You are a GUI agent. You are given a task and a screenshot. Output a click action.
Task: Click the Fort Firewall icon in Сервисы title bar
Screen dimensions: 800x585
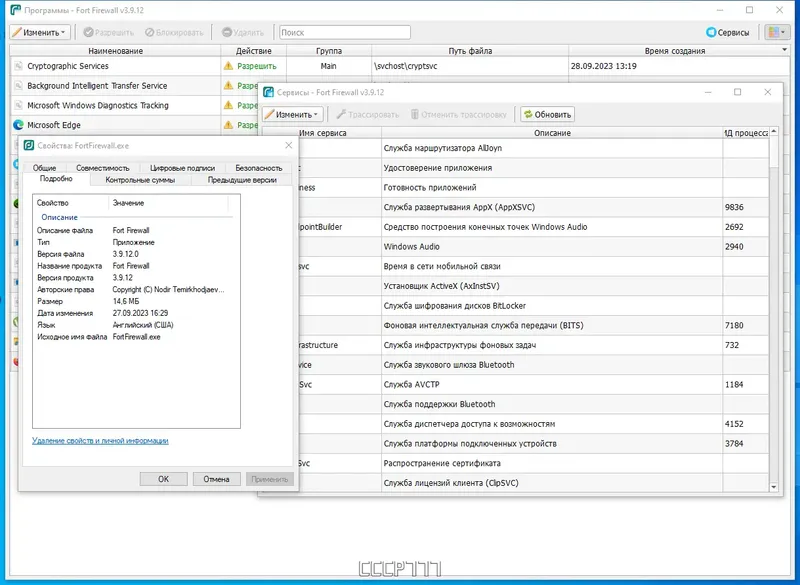point(268,92)
